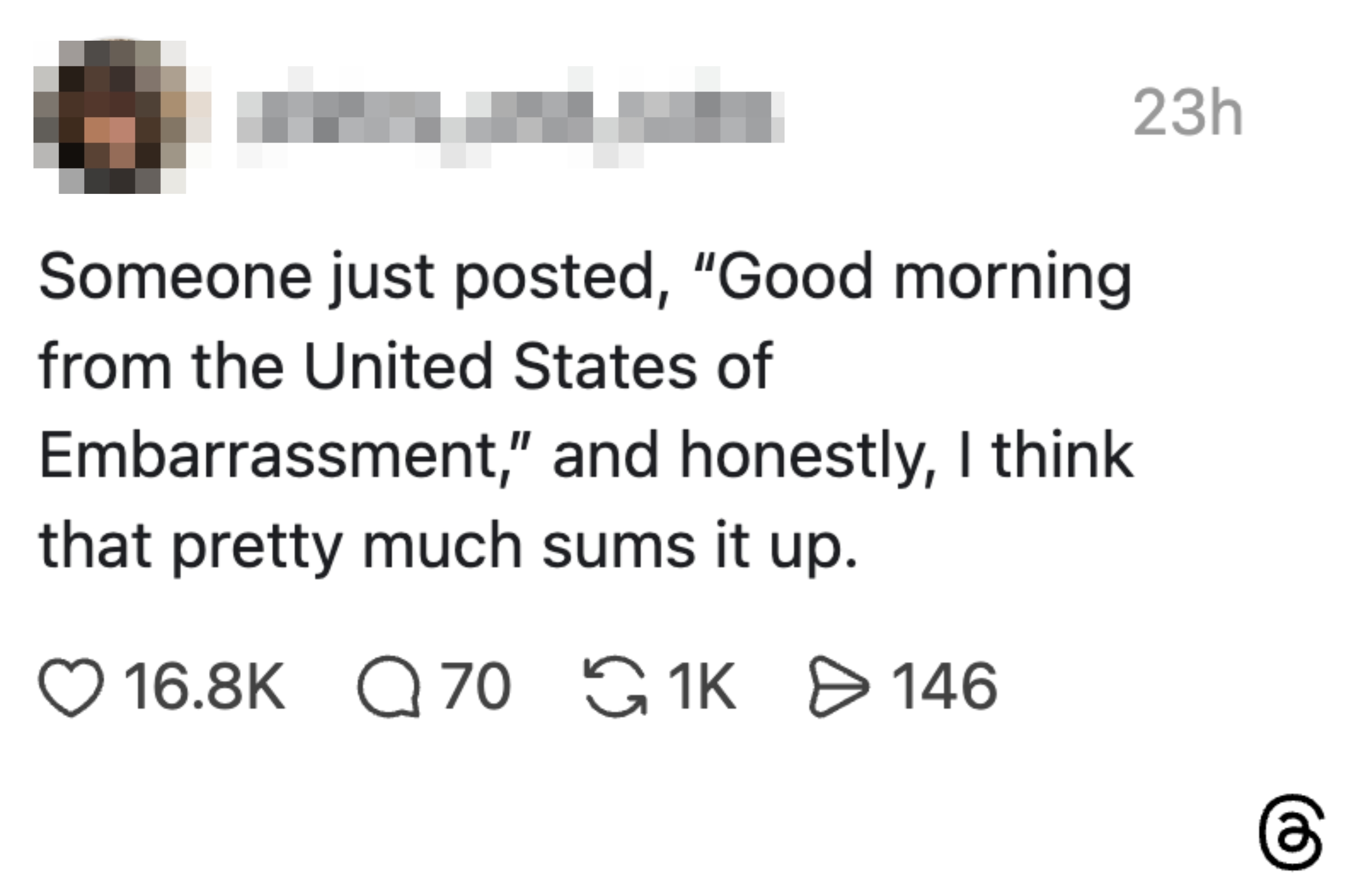Click "that pretty much" in the last line
The width and height of the screenshot is (1356, 896).
click(280, 546)
